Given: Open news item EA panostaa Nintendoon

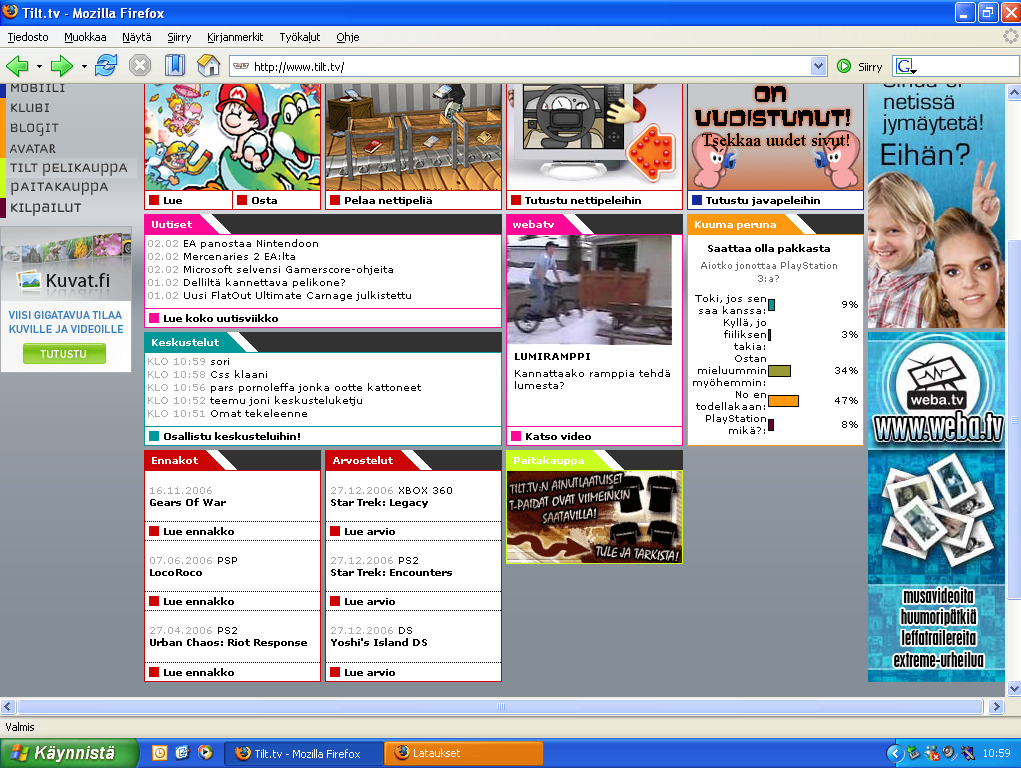Looking at the screenshot, I should (251, 244).
